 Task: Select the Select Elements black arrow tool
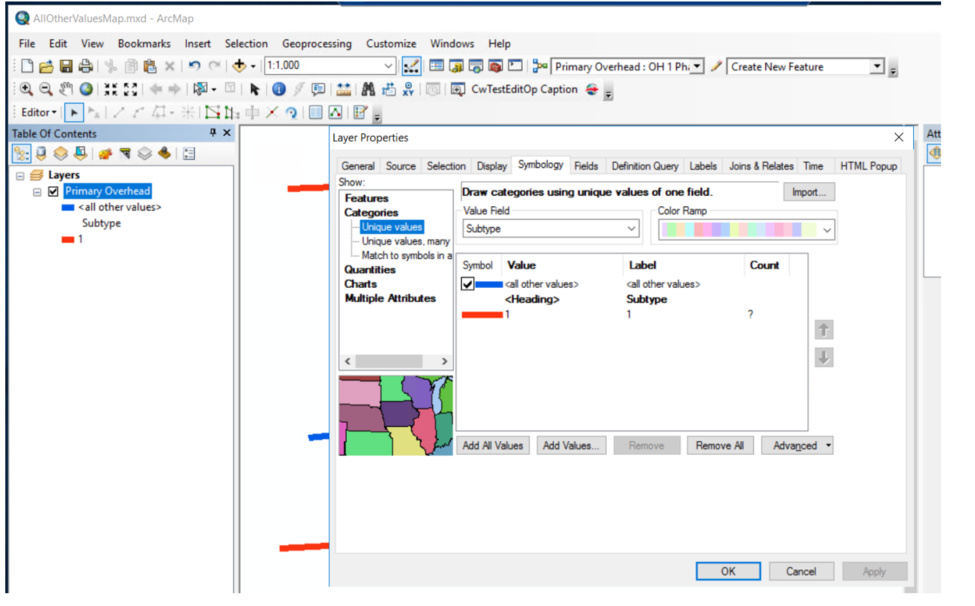[x=254, y=90]
